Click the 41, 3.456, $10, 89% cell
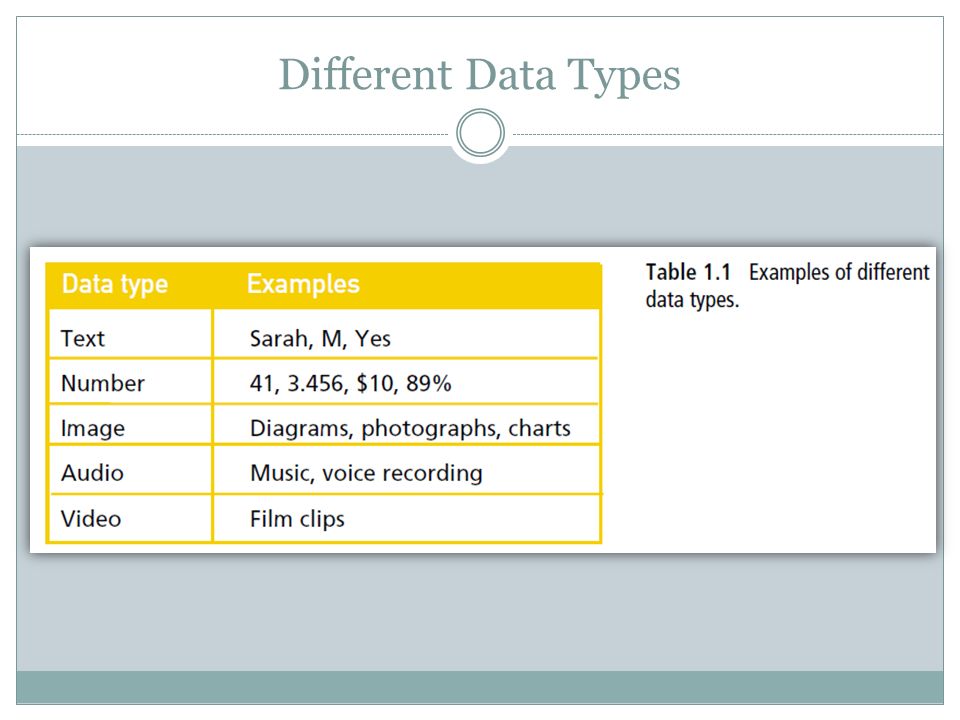 pyautogui.click(x=405, y=381)
